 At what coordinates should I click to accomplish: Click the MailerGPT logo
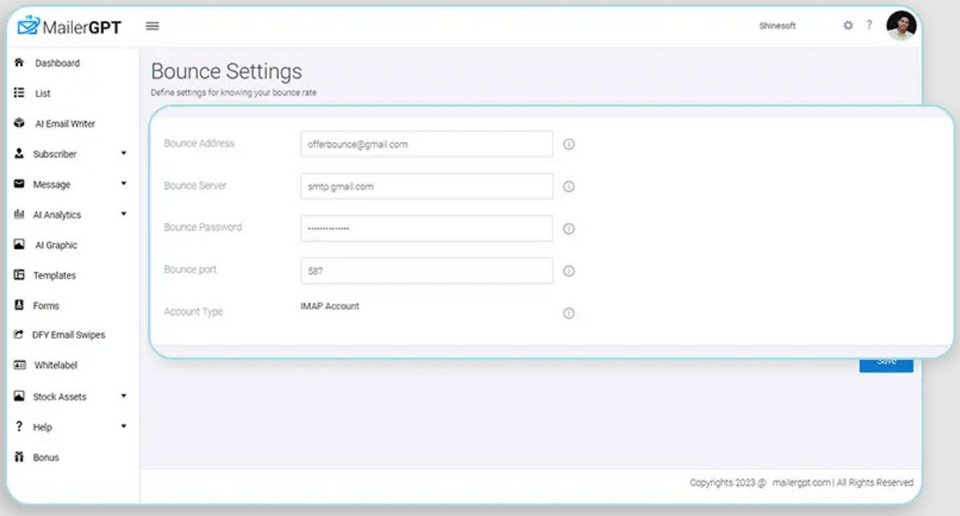(x=69, y=26)
